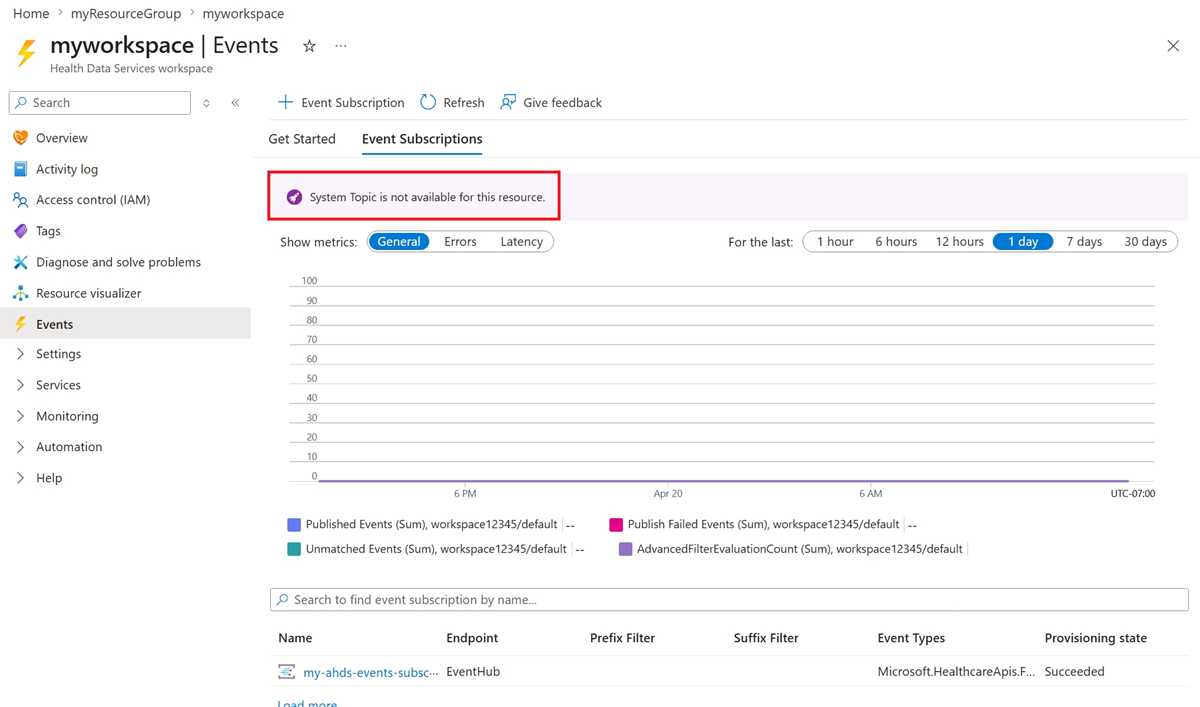
Task: Click the EventHub endpoint cell
Action: pyautogui.click(x=473, y=672)
